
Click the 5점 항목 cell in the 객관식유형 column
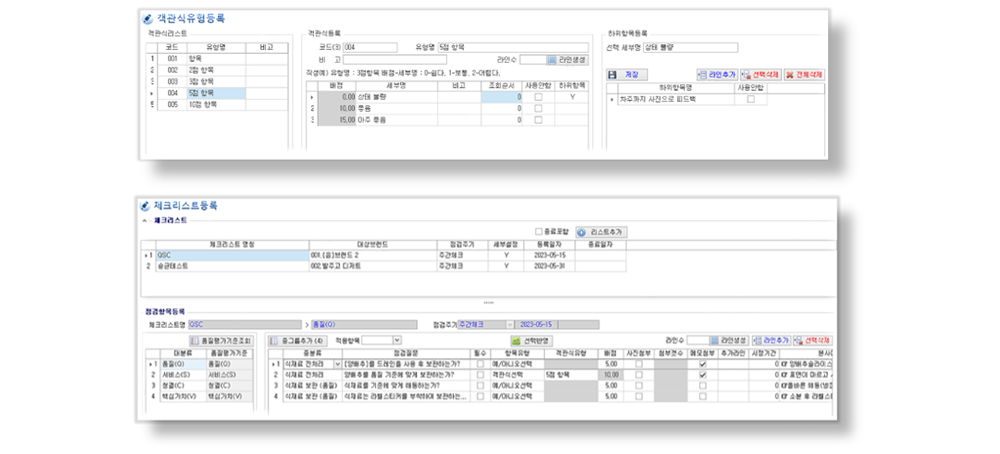click(571, 374)
